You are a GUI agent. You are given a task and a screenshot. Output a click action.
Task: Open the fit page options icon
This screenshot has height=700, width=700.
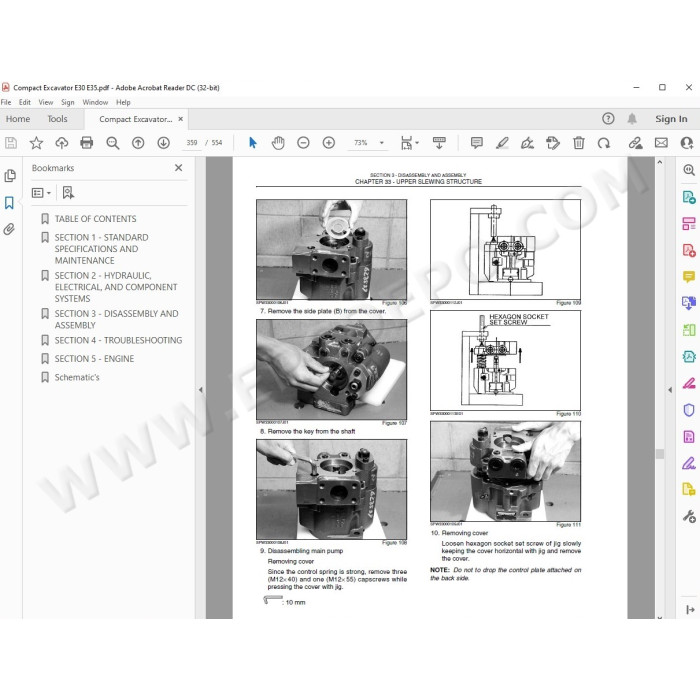409,143
